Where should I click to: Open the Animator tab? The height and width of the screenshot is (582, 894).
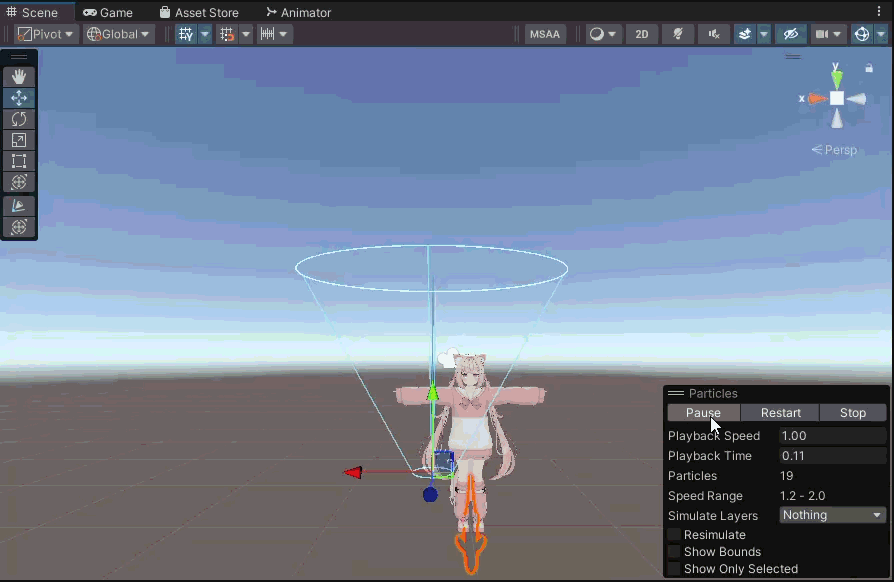click(299, 12)
